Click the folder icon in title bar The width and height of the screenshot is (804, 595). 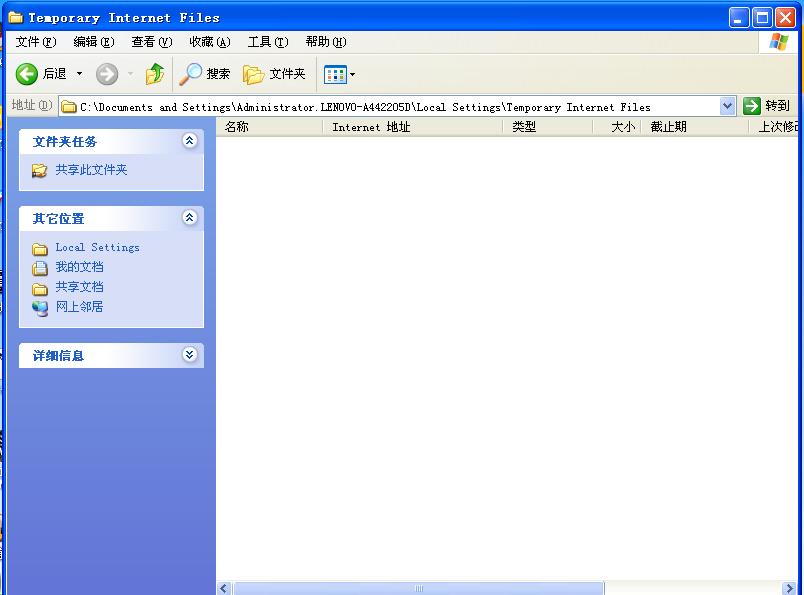16,18
